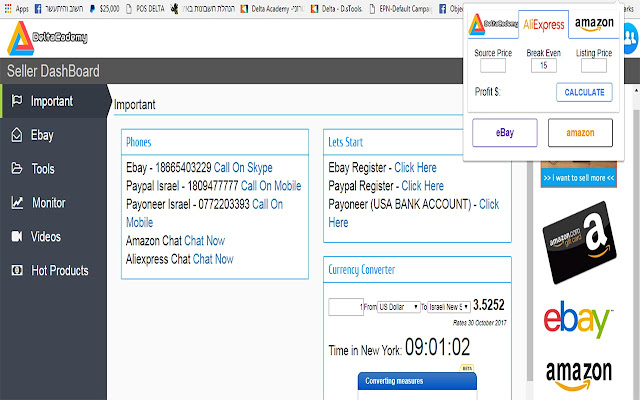Viewport: 640px width, 400px height.
Task: Click the Converting measures widget header
Action: (417, 381)
